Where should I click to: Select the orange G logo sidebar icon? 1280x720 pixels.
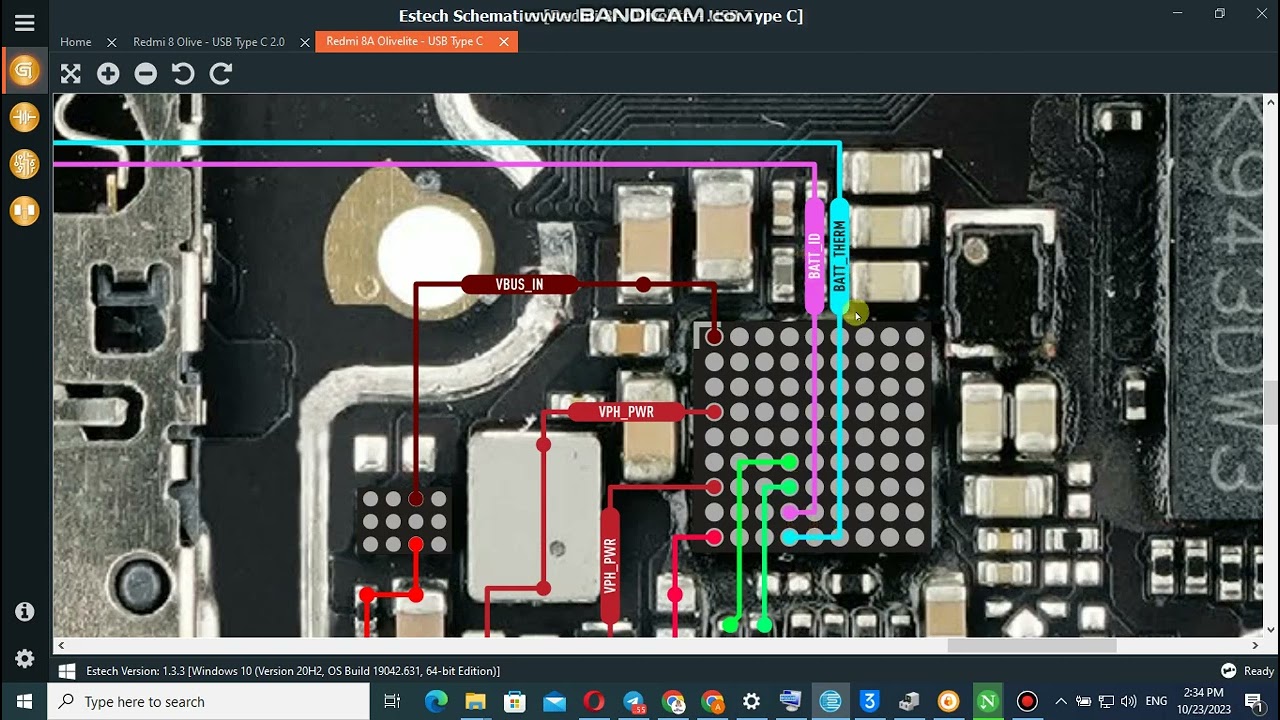[24, 71]
